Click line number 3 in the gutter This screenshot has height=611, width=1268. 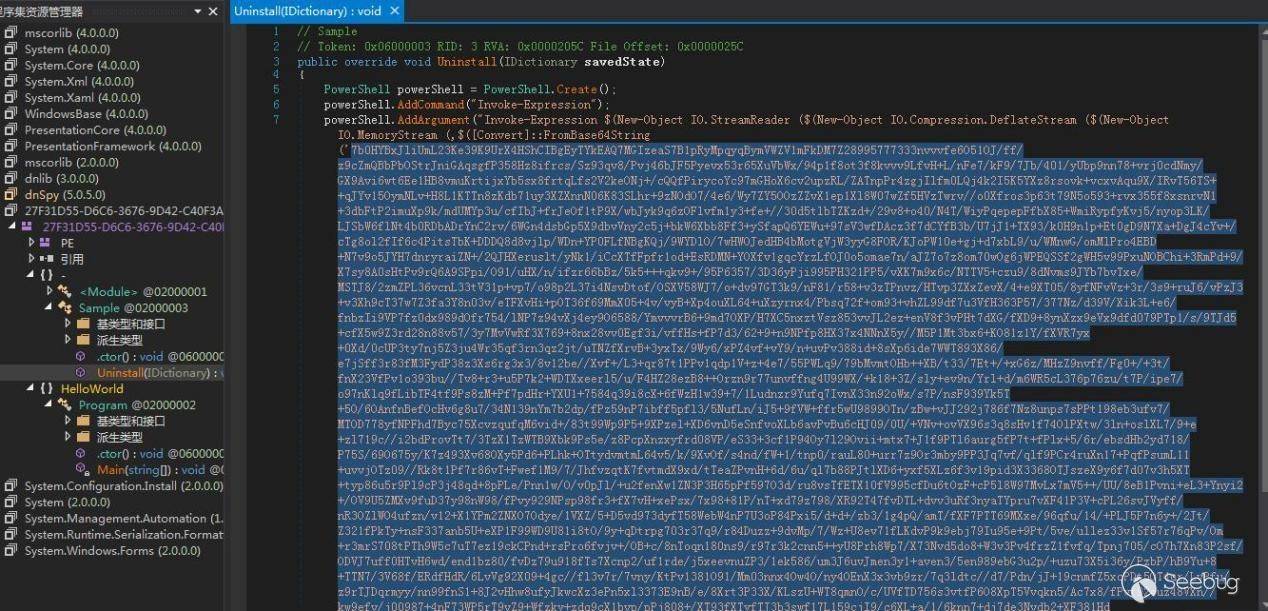pyautogui.click(x=277, y=61)
